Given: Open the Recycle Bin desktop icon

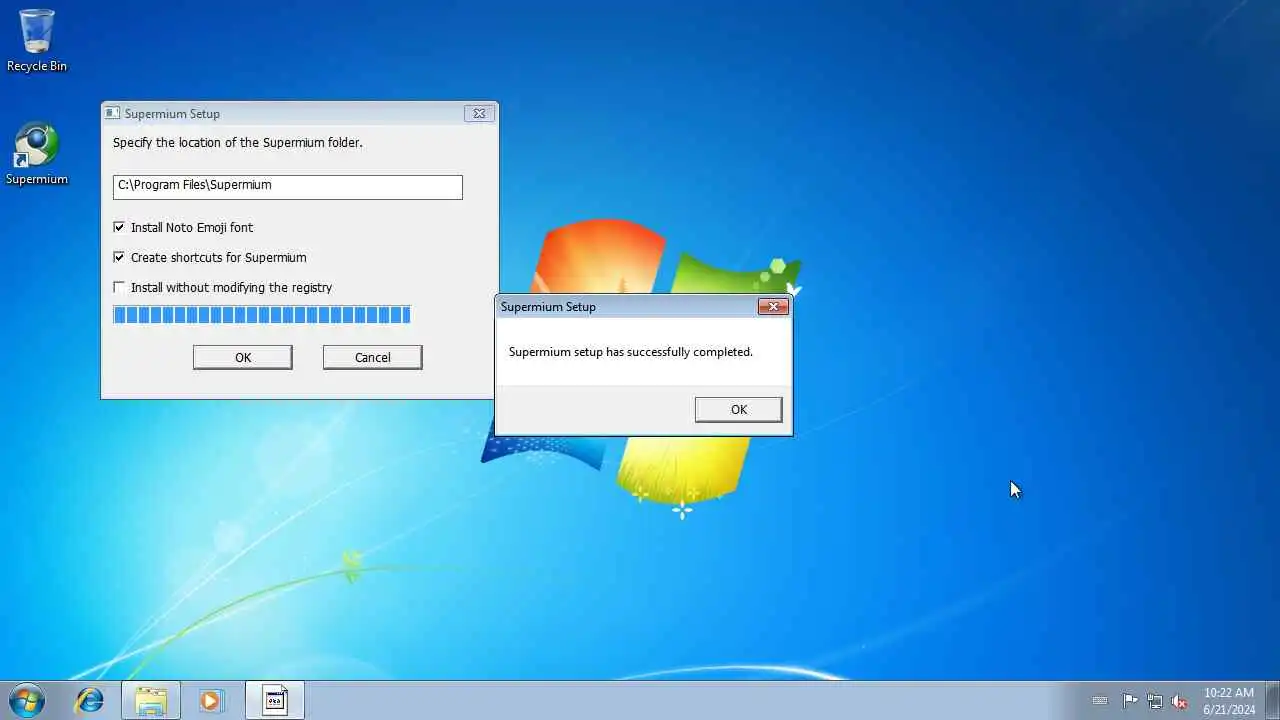Looking at the screenshot, I should pos(37,41).
